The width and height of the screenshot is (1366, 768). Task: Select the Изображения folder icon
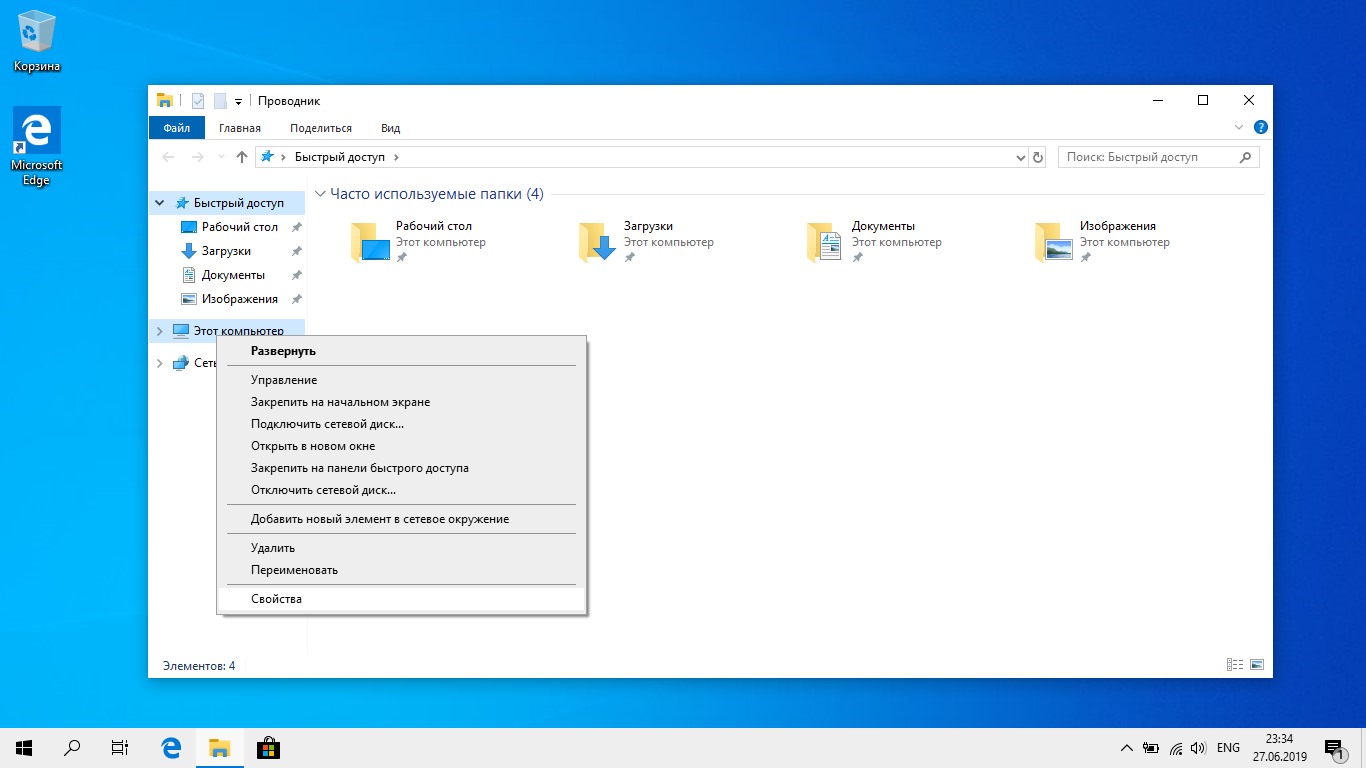pyautogui.click(x=1054, y=242)
